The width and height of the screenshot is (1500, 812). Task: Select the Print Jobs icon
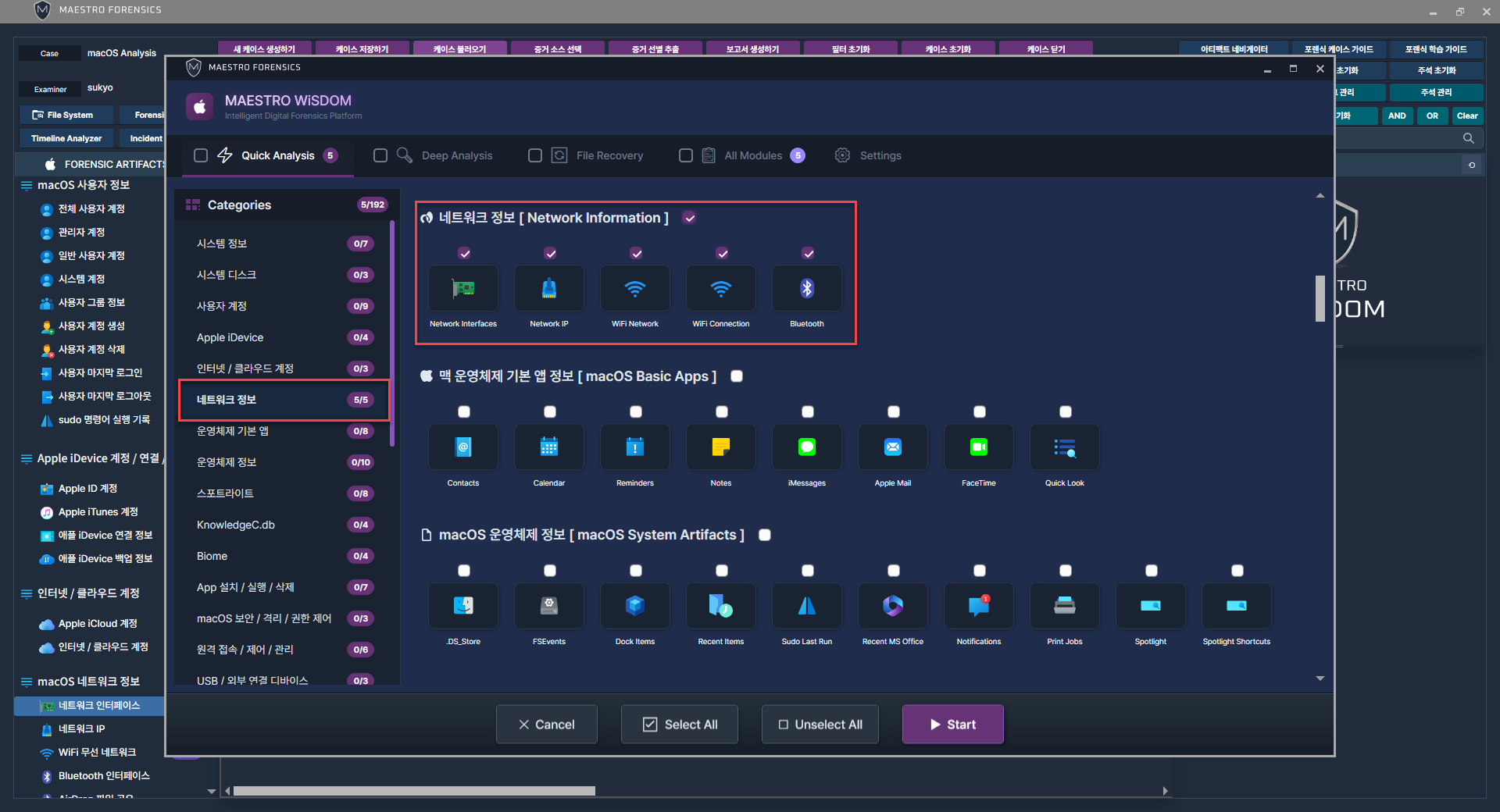pos(1064,606)
